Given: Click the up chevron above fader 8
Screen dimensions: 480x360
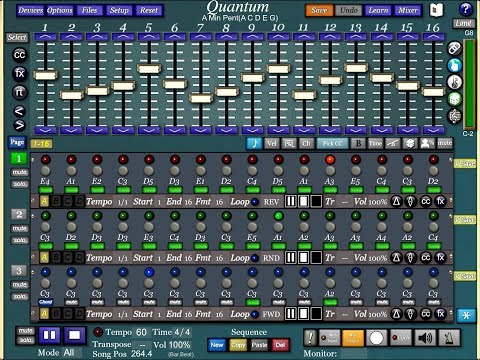Looking at the screenshot, I should click(x=227, y=36).
